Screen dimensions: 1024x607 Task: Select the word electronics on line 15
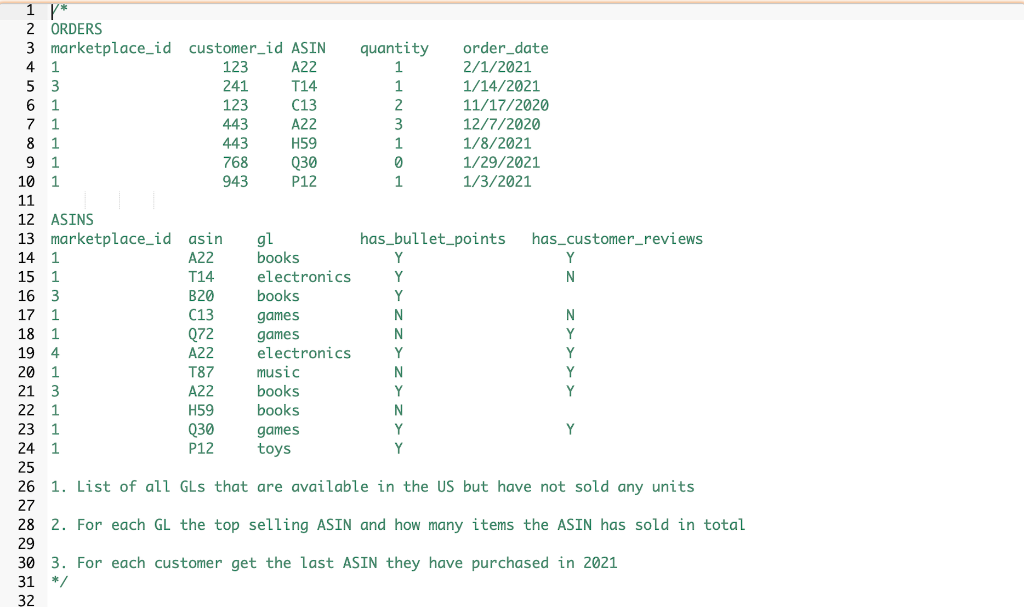303,276
